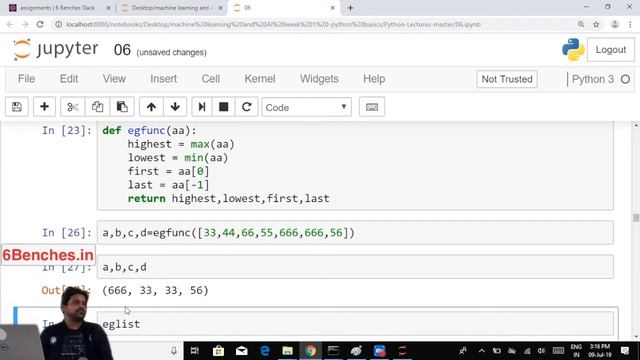This screenshot has width=640, height=360.
Task: Open the Insert menu
Action: [x=163, y=79]
